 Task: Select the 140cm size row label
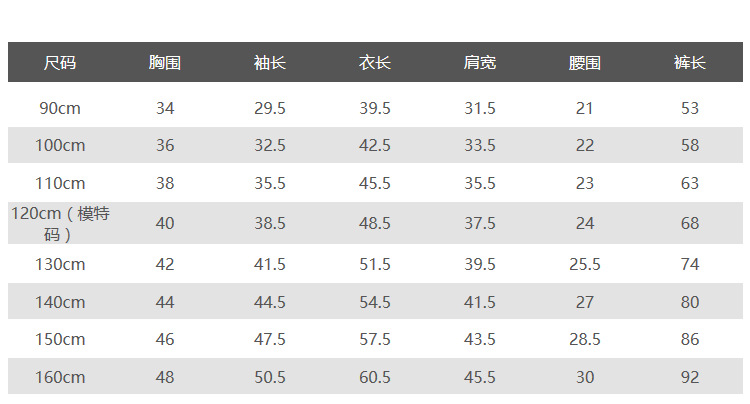point(60,302)
